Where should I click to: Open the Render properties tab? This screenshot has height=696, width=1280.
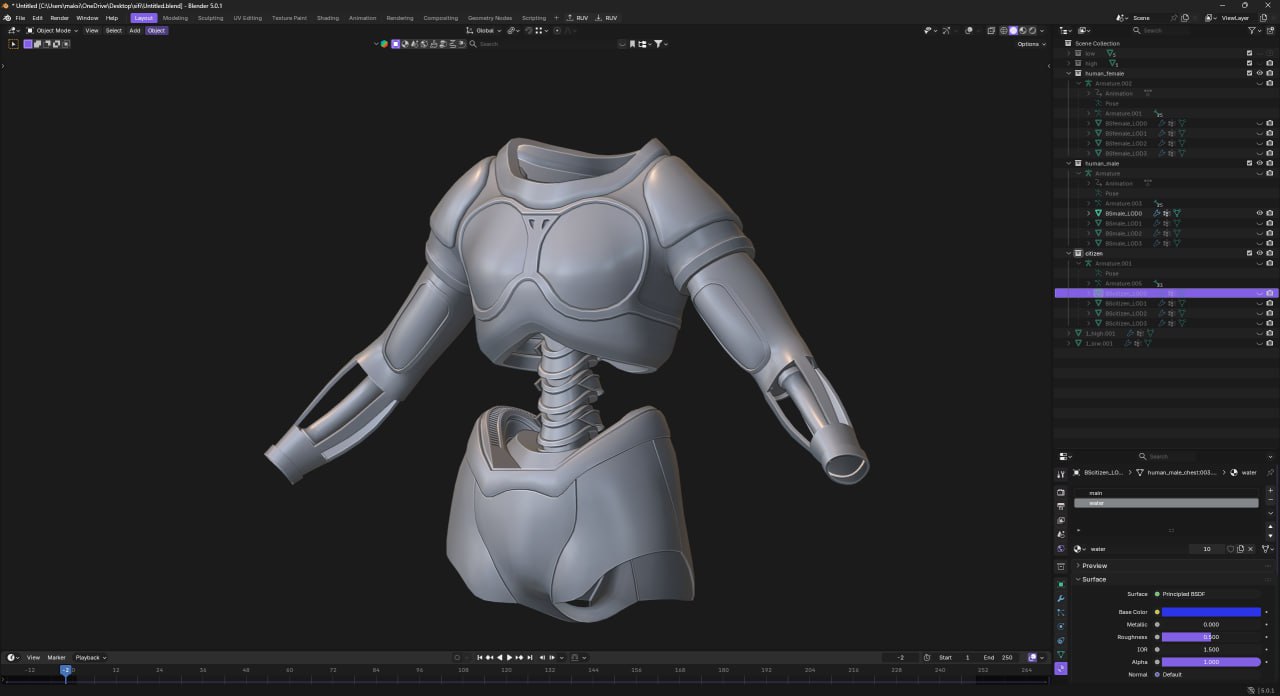1061,492
